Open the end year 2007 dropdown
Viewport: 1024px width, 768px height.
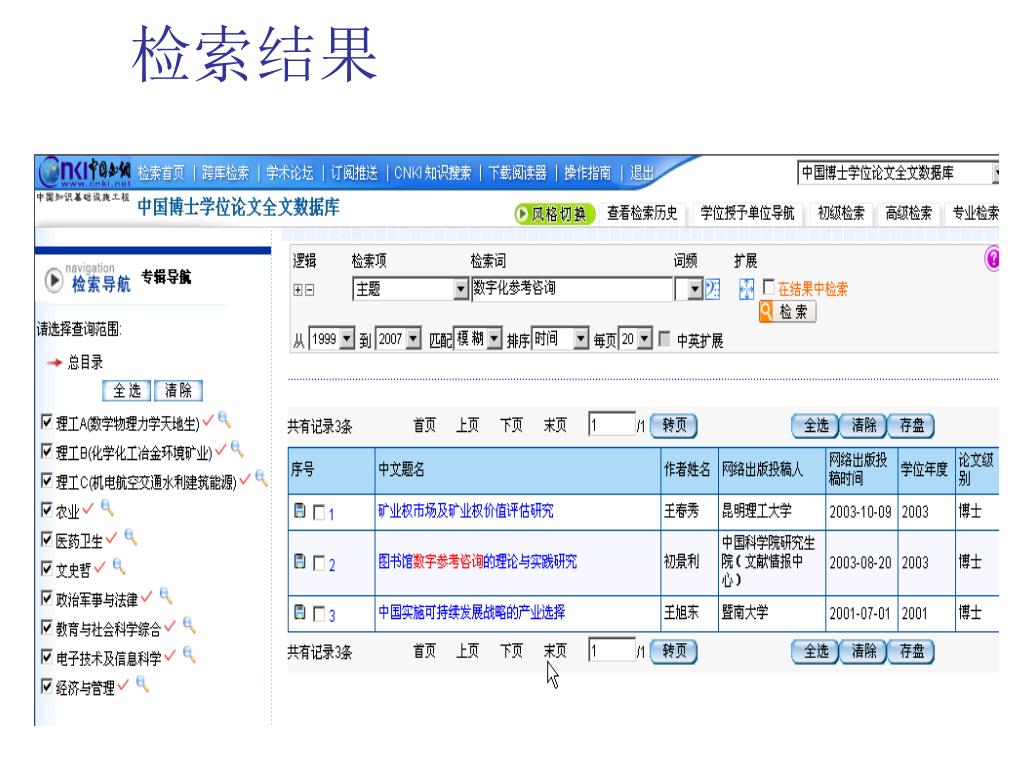point(413,338)
